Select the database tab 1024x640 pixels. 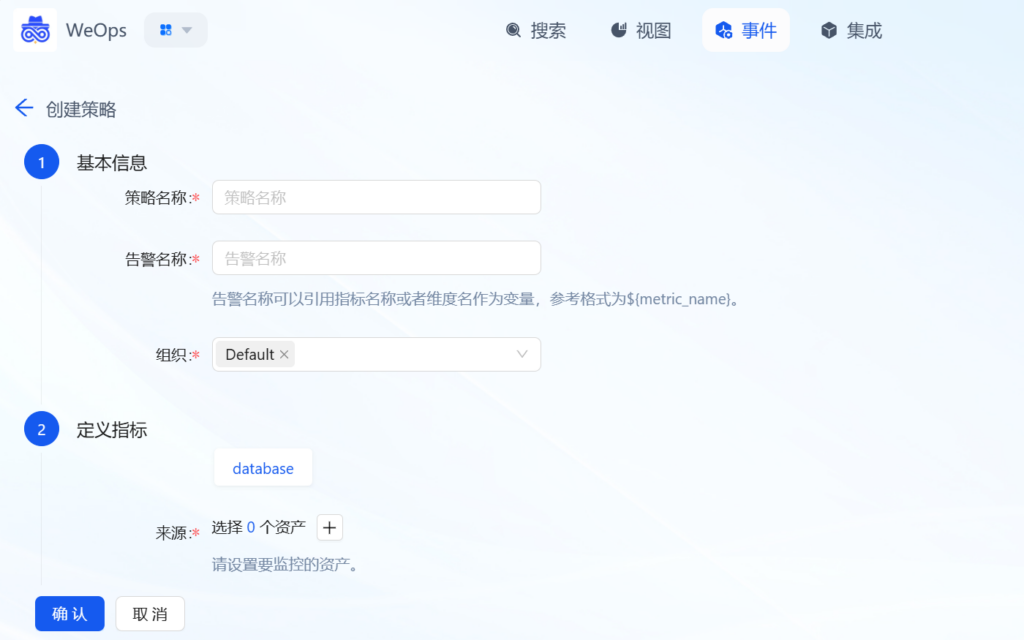pos(263,468)
